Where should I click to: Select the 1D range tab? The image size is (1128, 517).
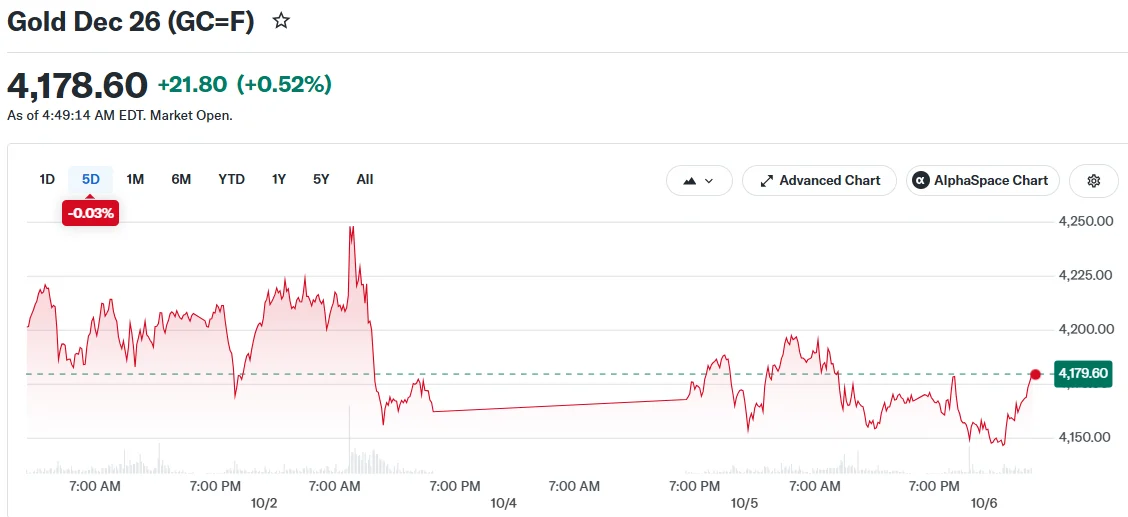pyautogui.click(x=47, y=180)
